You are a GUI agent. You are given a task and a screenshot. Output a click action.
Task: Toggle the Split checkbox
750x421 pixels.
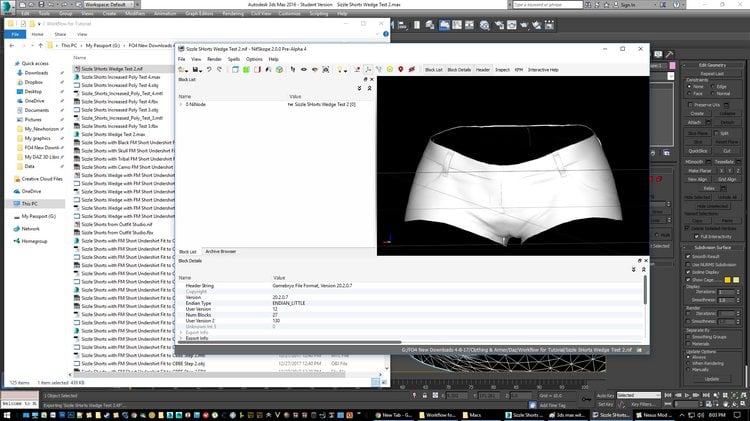click(x=716, y=133)
